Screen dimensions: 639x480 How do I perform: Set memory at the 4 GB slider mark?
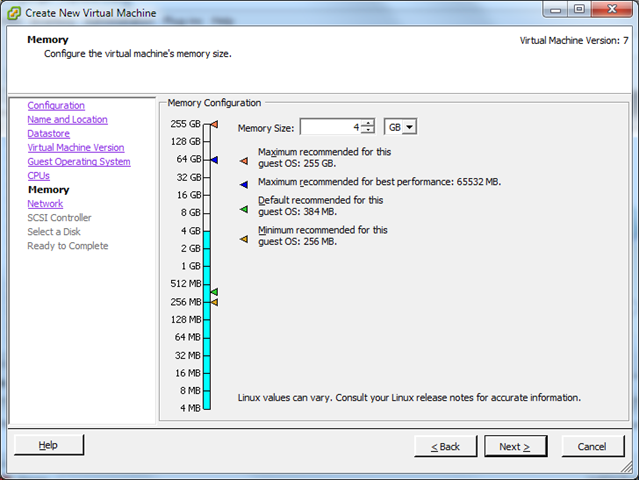[207, 231]
